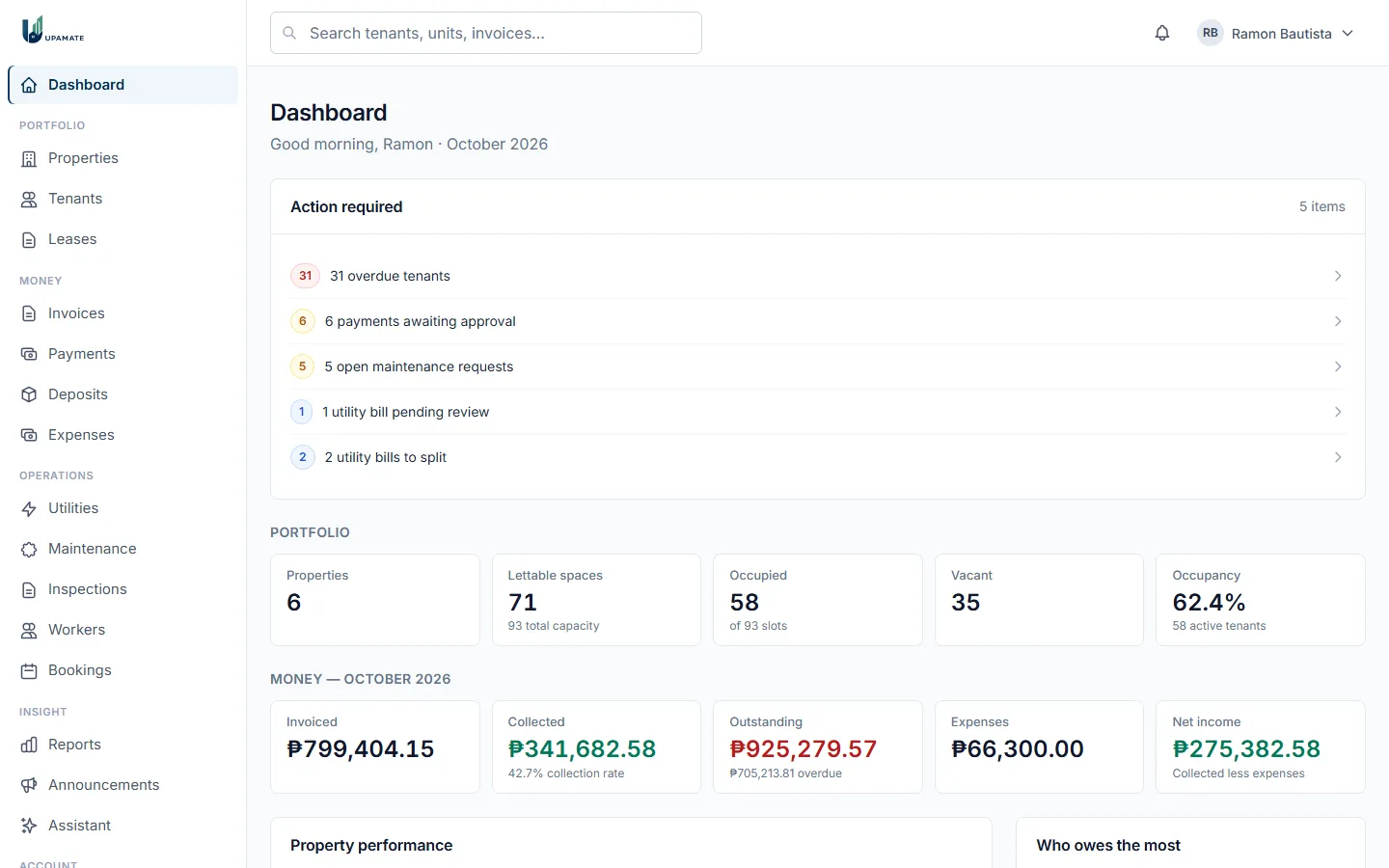Click the Assistant sparkle icon
This screenshot has width=1389, height=868.
[x=29, y=826]
